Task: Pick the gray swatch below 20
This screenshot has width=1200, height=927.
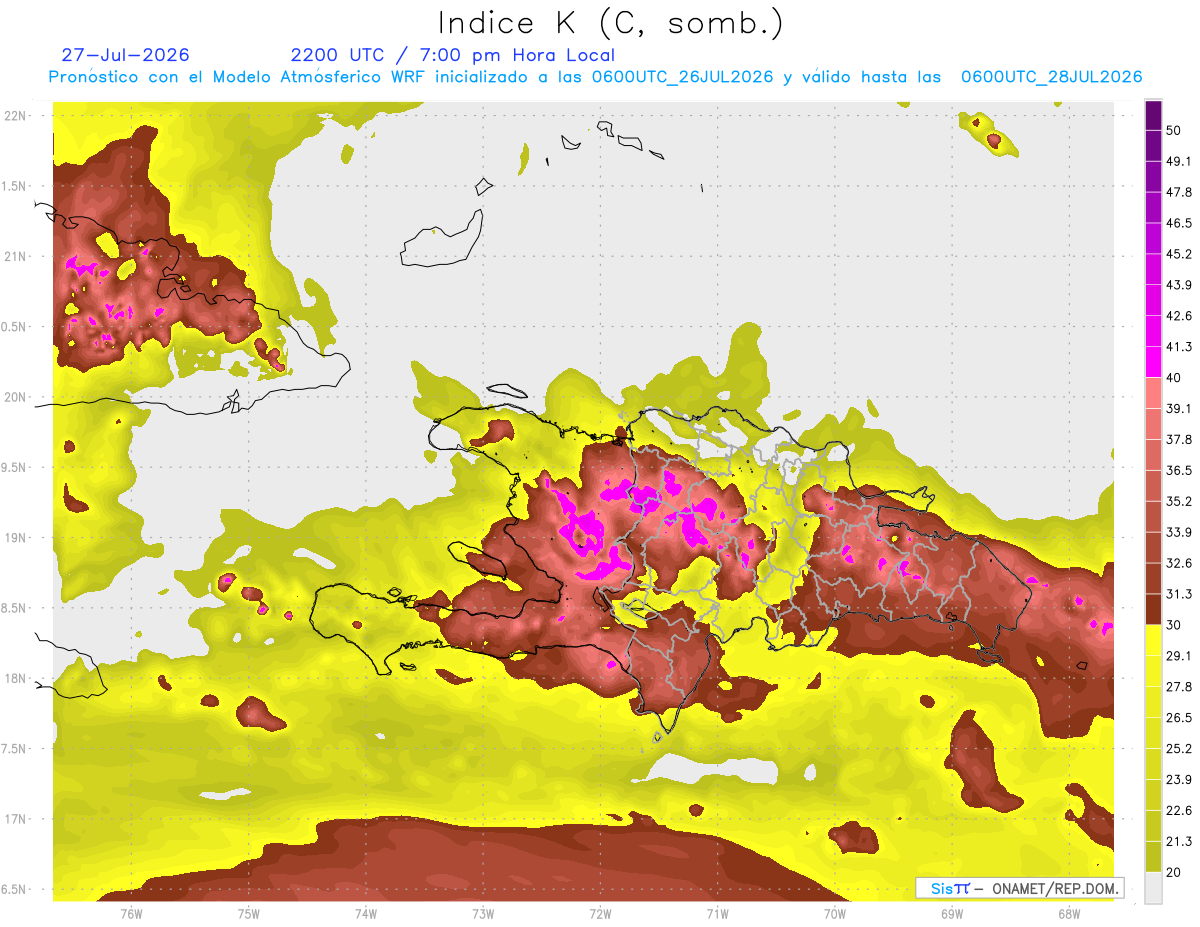Action: click(x=1153, y=888)
